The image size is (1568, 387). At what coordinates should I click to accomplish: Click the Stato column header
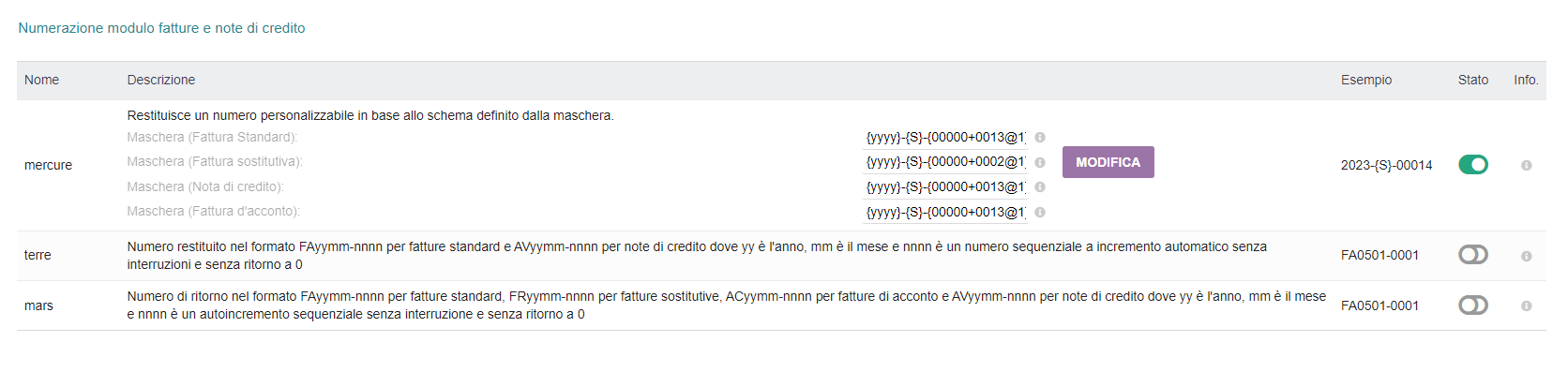click(1473, 80)
